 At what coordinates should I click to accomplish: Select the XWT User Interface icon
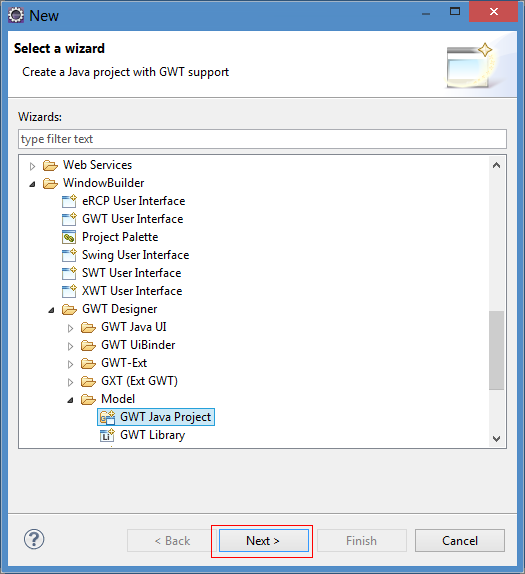69,291
